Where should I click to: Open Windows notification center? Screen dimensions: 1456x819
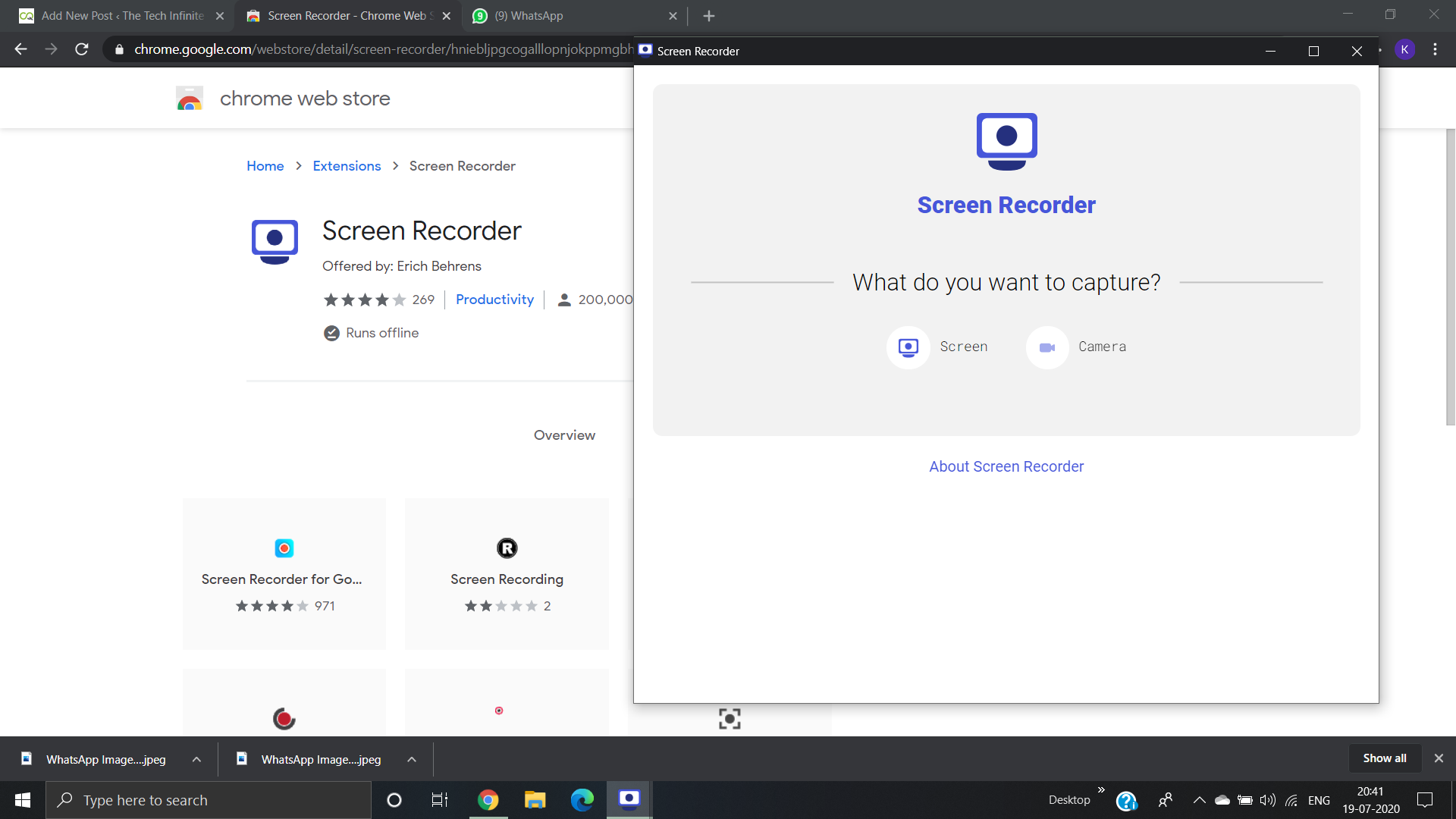point(1425,800)
